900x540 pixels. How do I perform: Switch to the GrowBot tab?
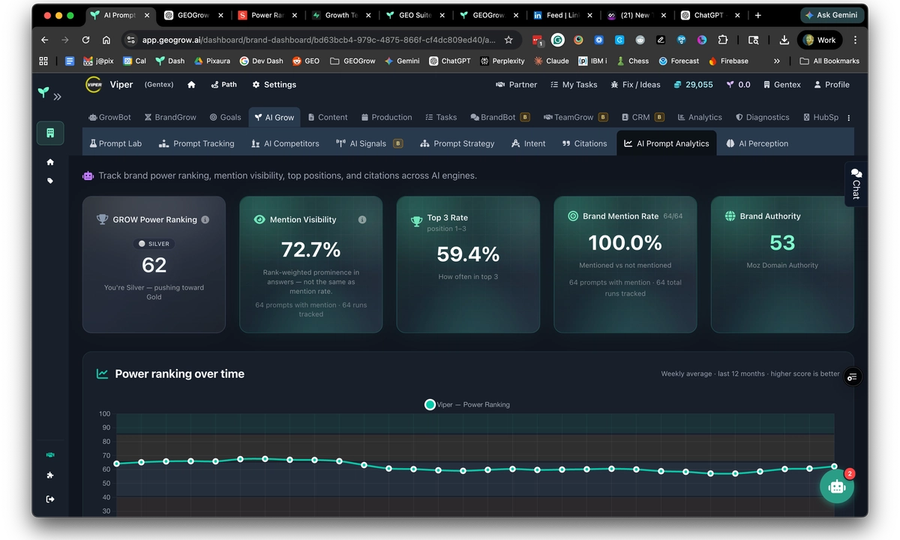[110, 117]
